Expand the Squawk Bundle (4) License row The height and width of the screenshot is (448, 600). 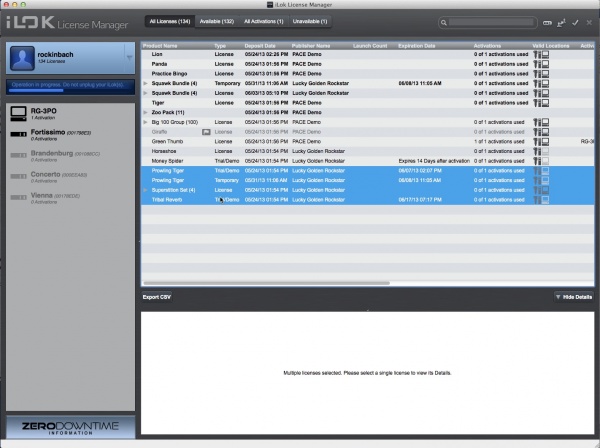(145, 93)
